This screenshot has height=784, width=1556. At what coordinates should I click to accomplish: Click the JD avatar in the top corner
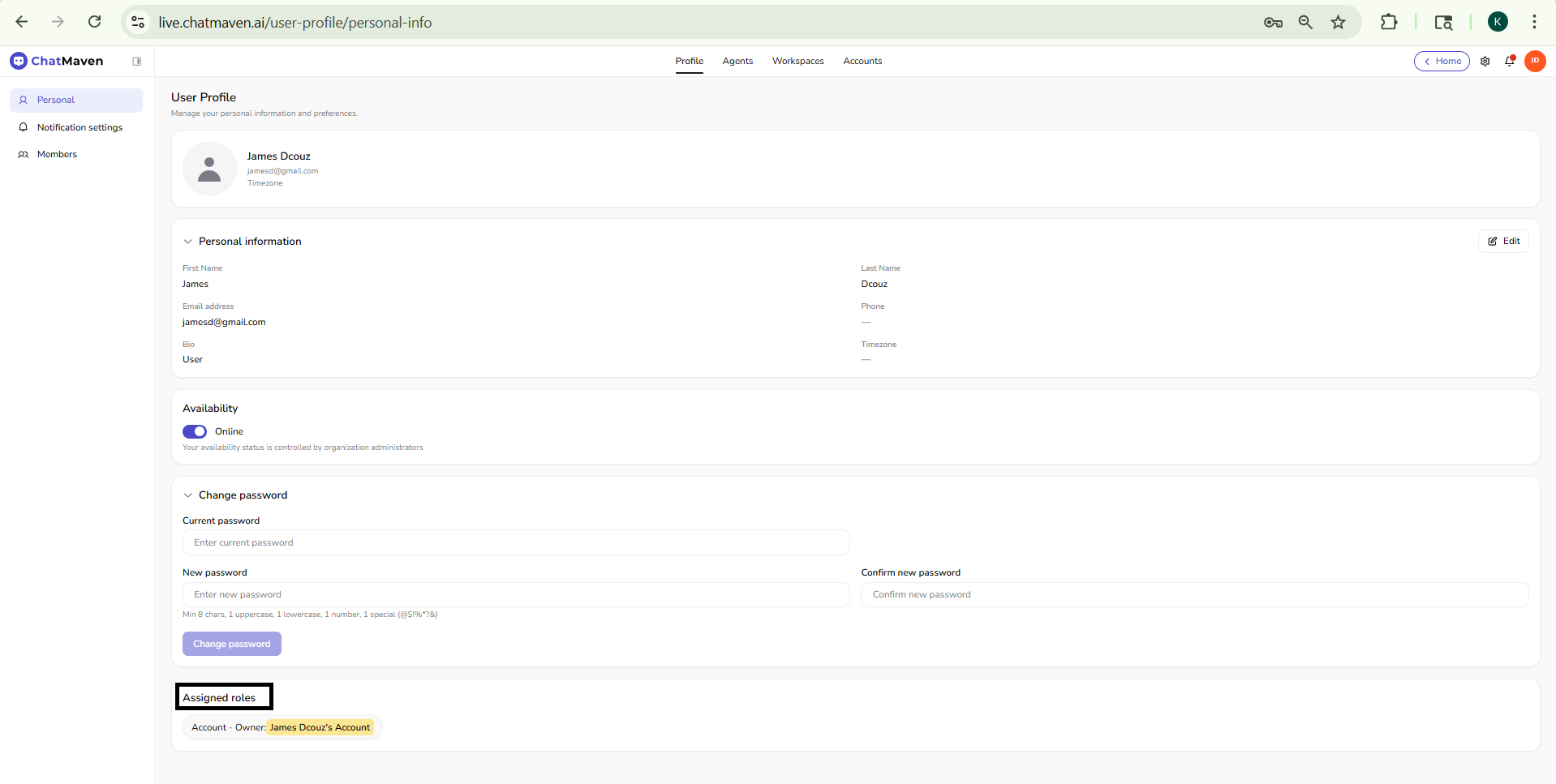[1535, 61]
